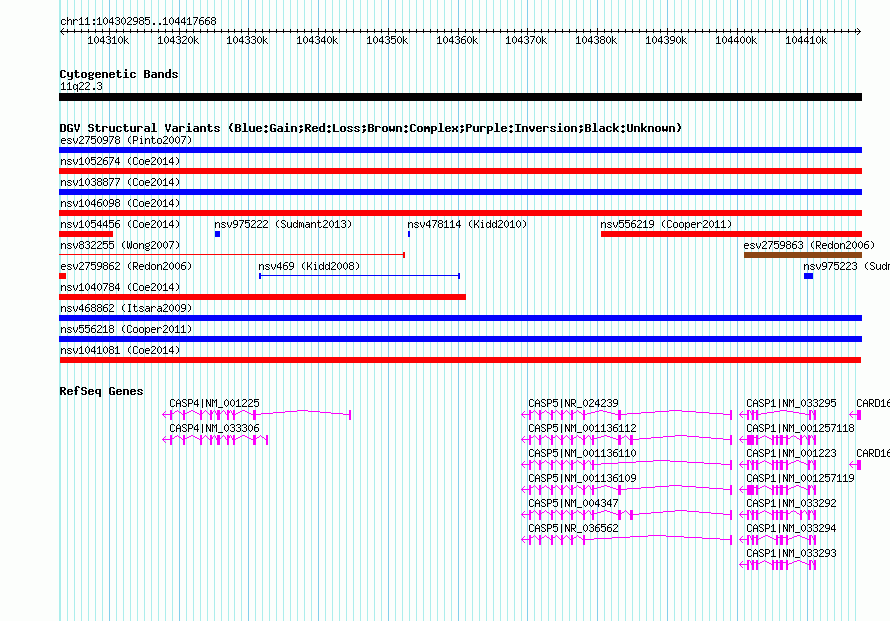Select the esv2759862 (Redon2006) variant label
The width and height of the screenshot is (890, 621).
[126, 266]
